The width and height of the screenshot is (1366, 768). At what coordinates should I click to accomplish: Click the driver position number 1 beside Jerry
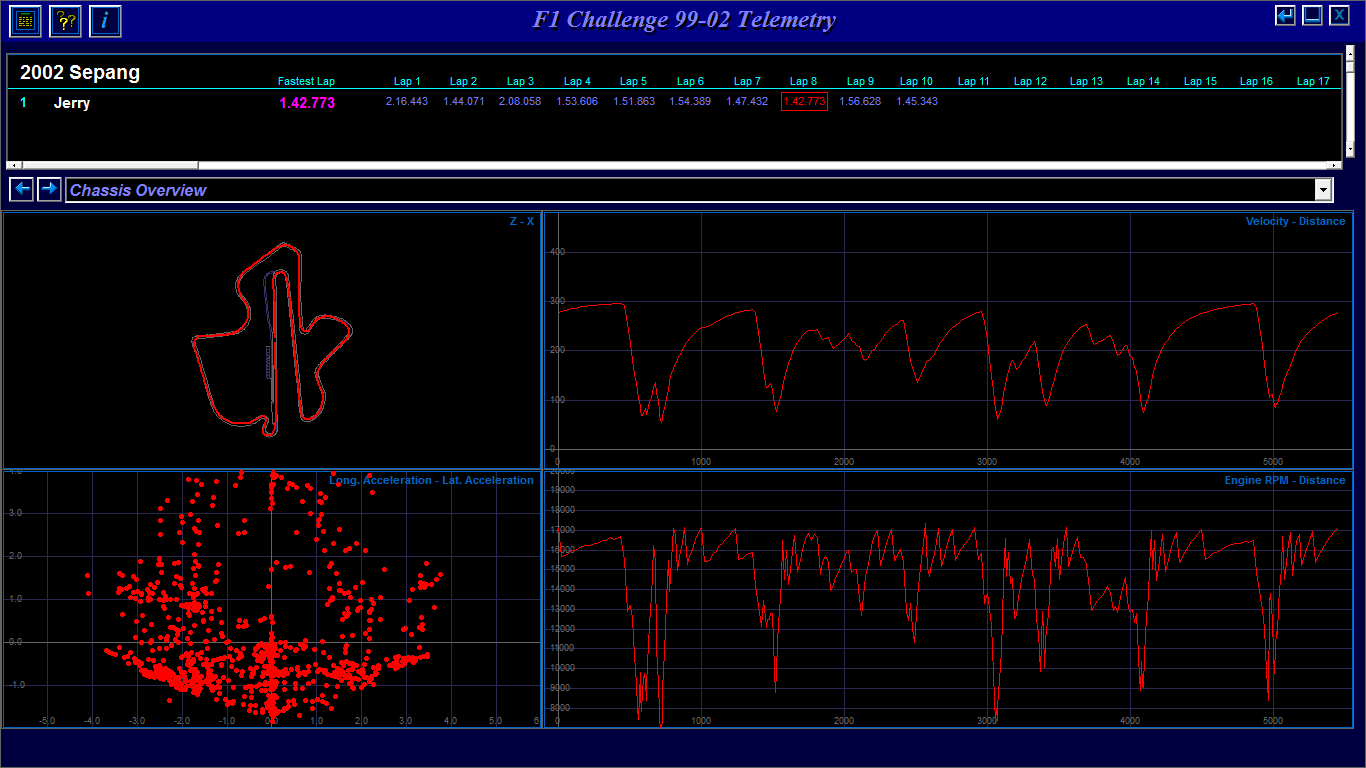tap(24, 103)
